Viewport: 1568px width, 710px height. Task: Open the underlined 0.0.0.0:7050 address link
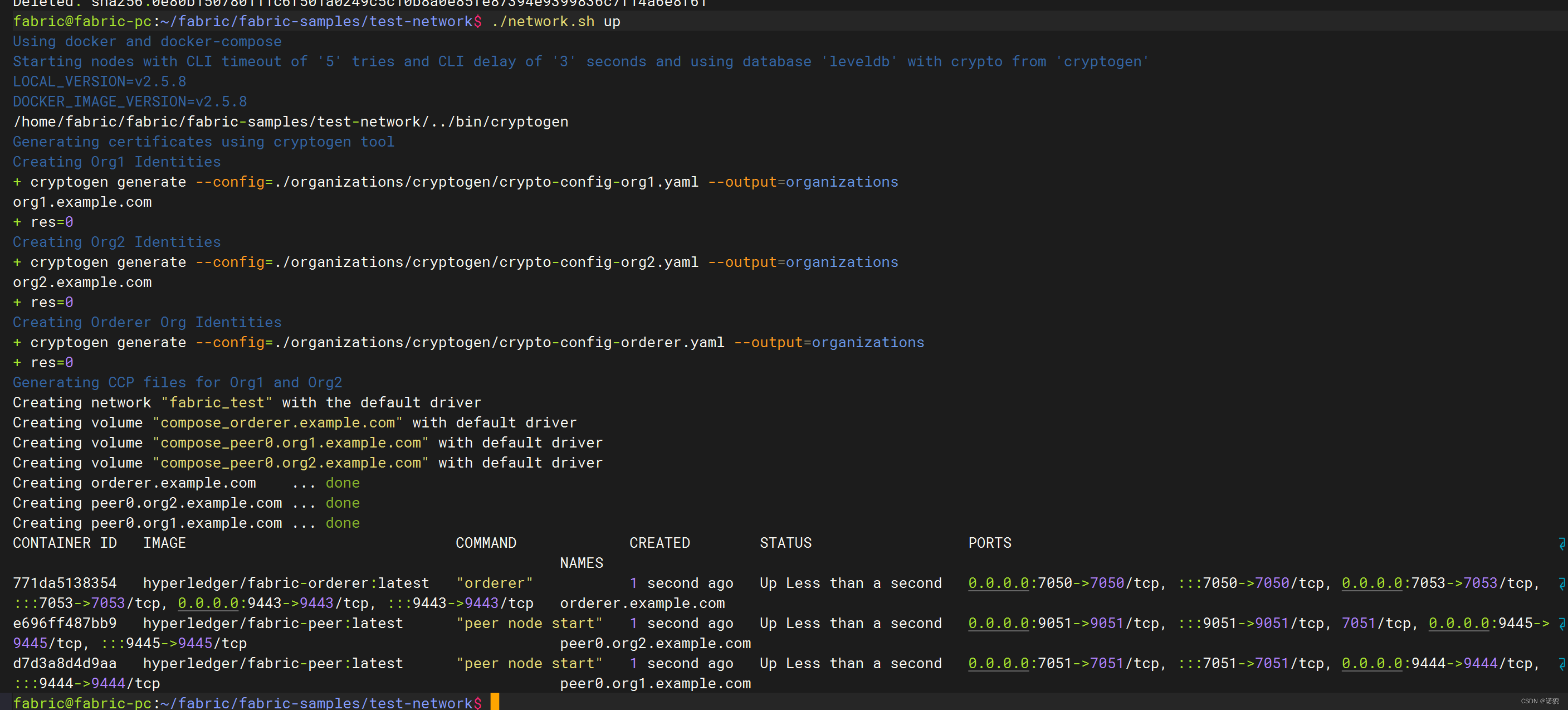(x=998, y=583)
